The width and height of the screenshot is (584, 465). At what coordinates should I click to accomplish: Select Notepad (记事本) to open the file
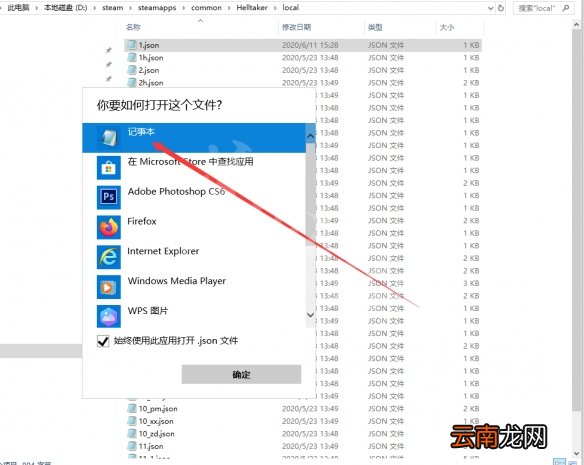tap(194, 137)
